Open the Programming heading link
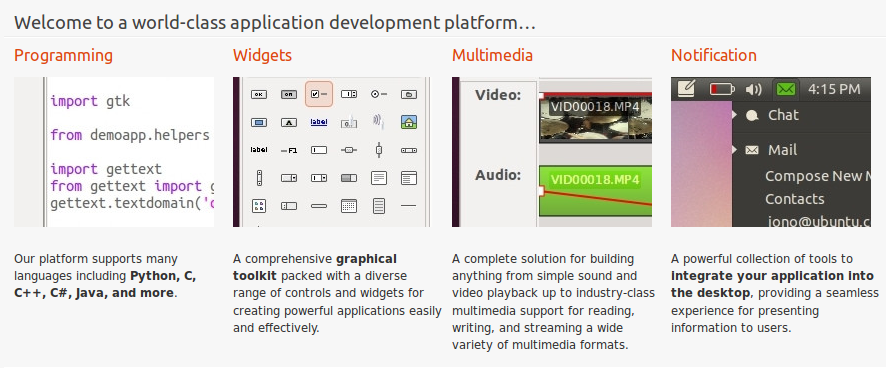This screenshot has width=886, height=368. pyautogui.click(x=63, y=55)
